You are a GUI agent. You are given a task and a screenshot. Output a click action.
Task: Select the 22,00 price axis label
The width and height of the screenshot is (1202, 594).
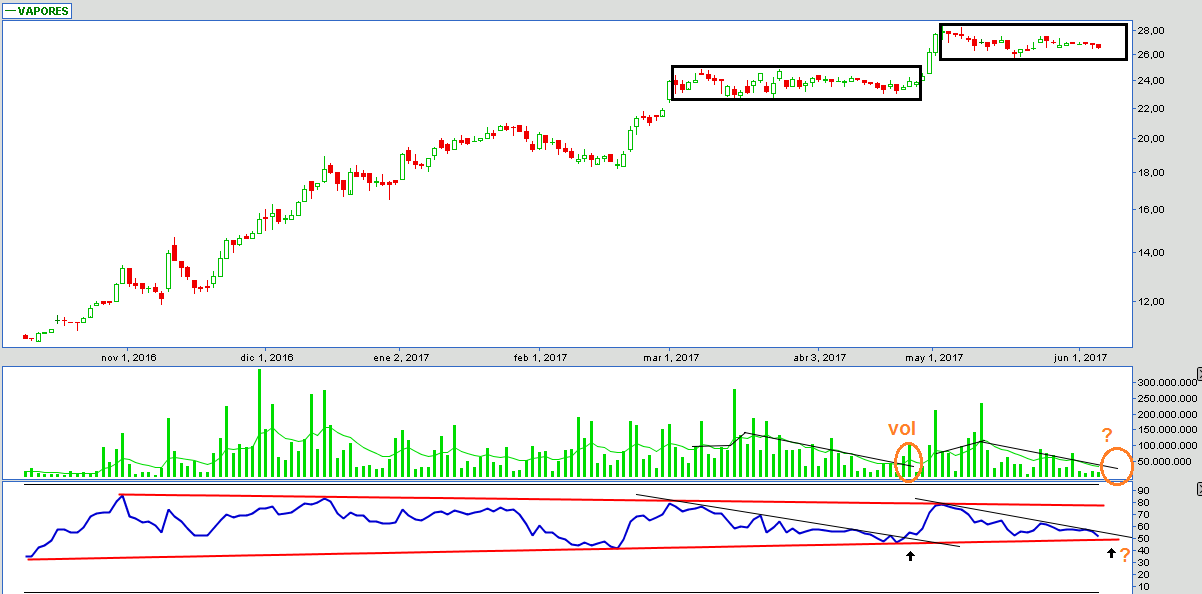1153,109
